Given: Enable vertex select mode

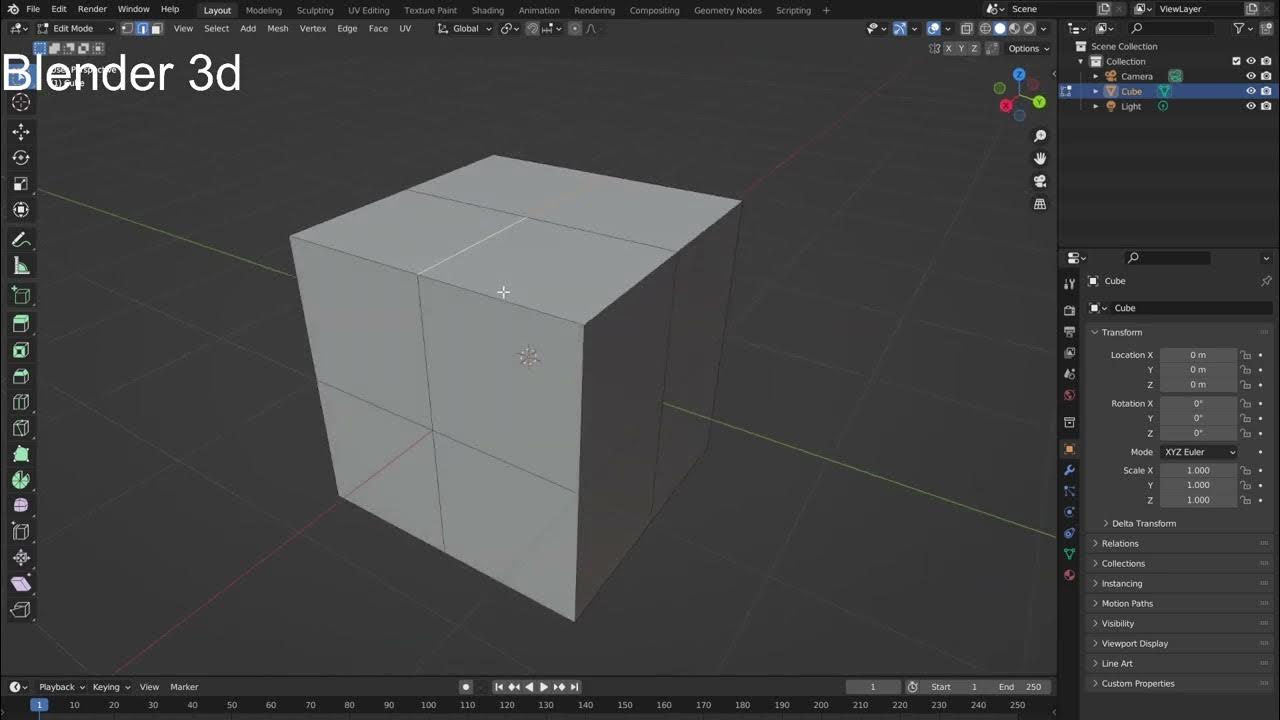Looking at the screenshot, I should 127,29.
